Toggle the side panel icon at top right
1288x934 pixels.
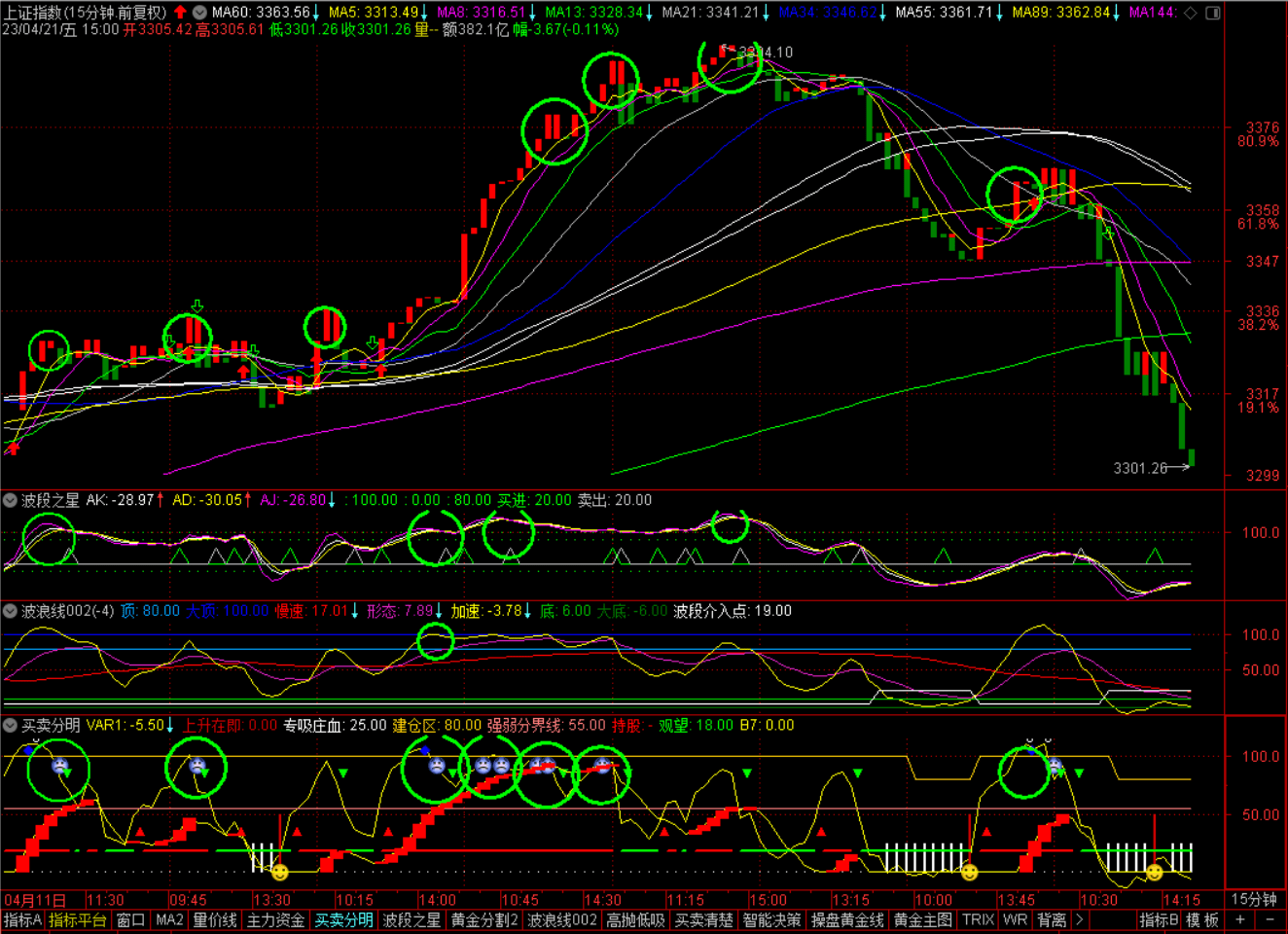coord(1213,13)
